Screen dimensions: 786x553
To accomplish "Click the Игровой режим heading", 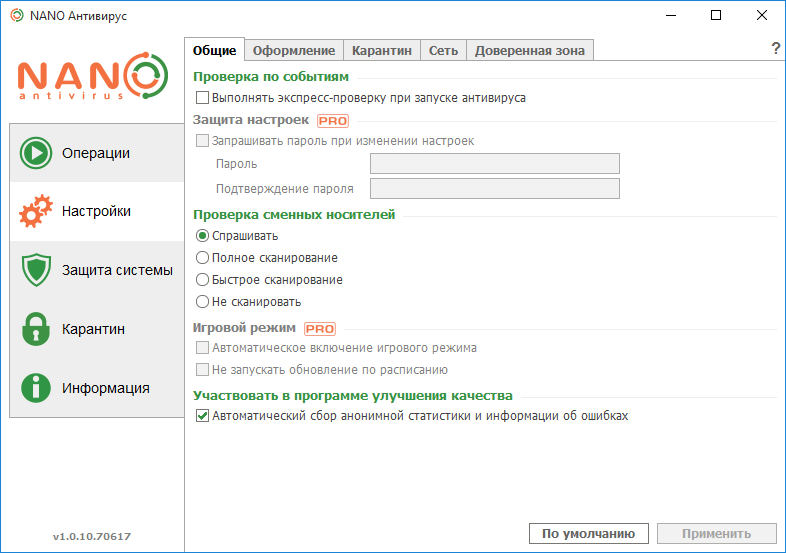I will click(244, 328).
